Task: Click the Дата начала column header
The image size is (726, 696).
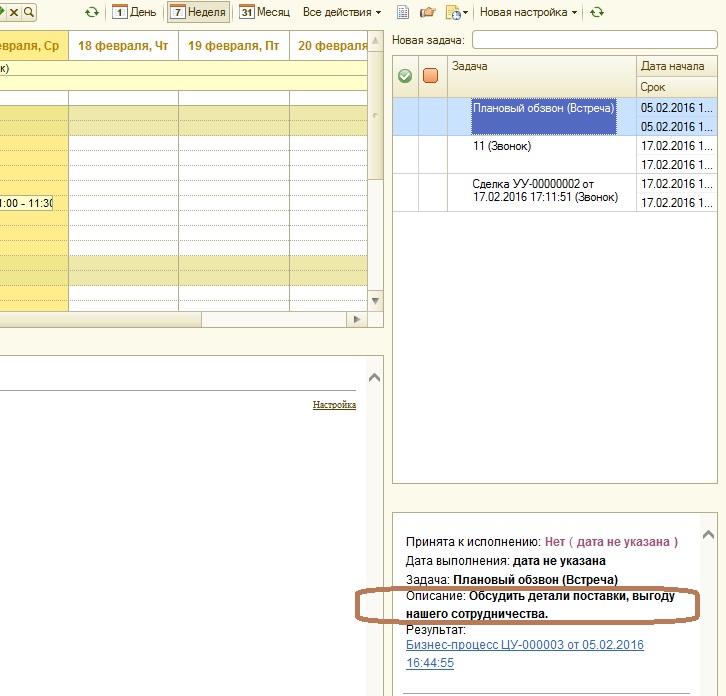Action: [x=676, y=66]
